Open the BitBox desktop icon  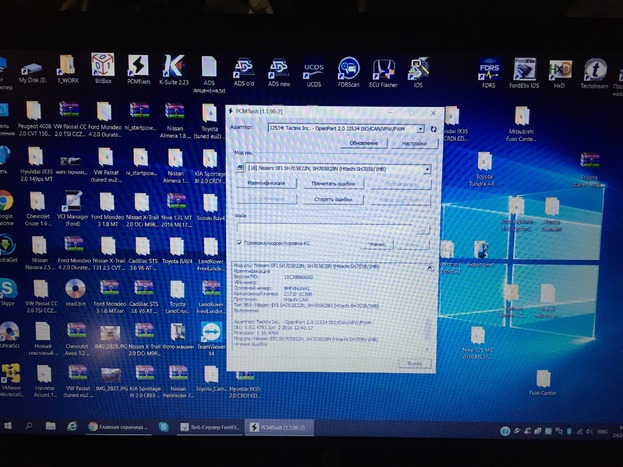[x=102, y=68]
